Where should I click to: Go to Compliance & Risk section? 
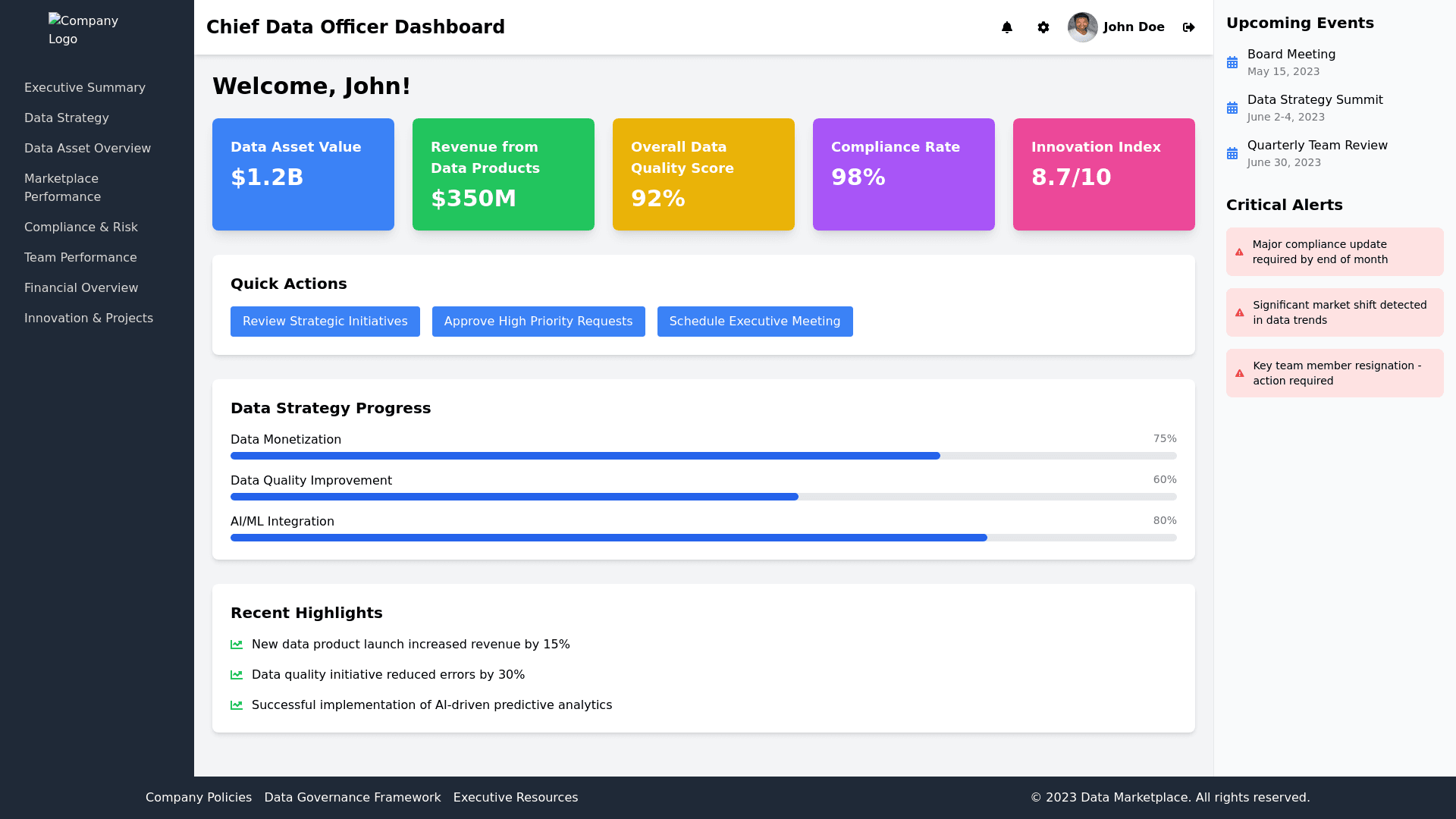[x=81, y=227]
